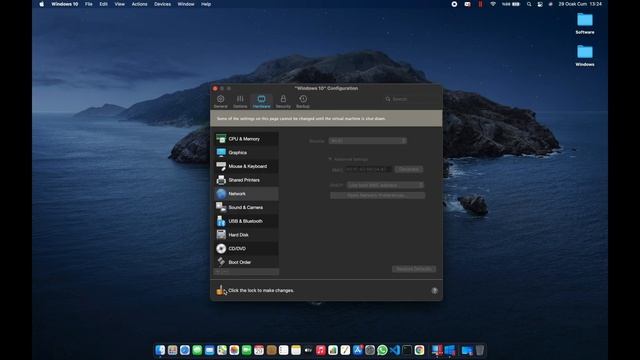Screen dimensions: 640x360
Task: Select Hard Disk hardware item
Action: pyautogui.click(x=246, y=235)
